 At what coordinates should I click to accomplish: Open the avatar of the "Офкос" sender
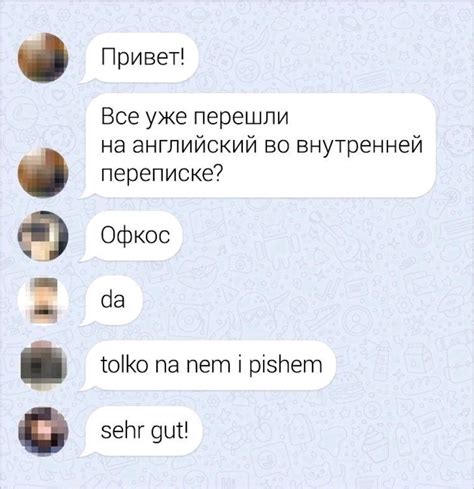[43, 236]
